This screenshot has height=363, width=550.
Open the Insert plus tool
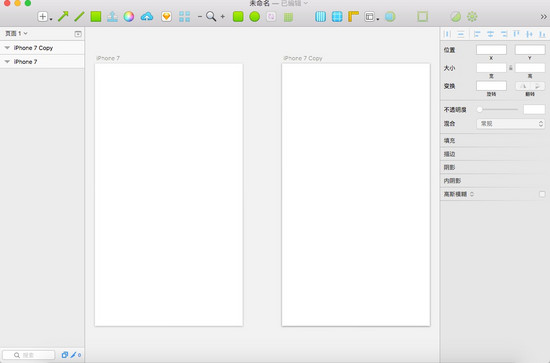point(43,16)
